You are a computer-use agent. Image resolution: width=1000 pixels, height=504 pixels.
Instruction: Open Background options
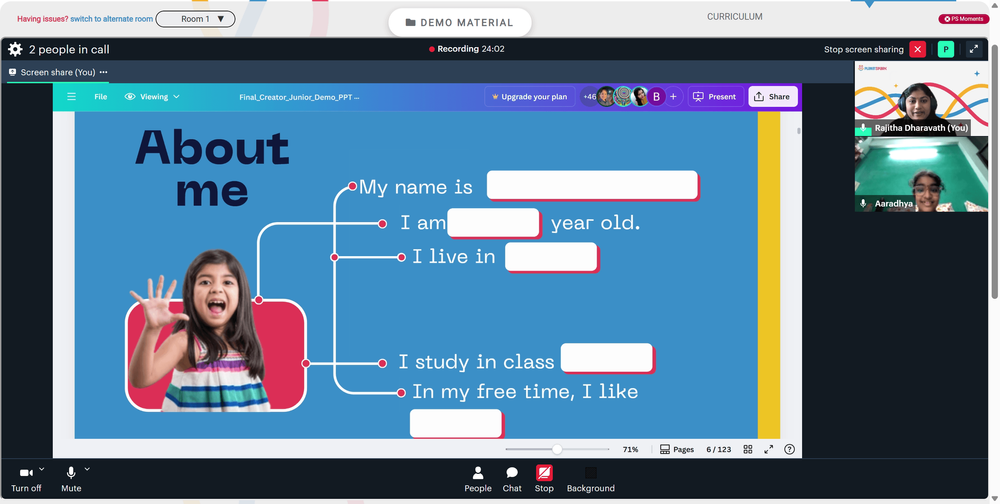point(591,478)
